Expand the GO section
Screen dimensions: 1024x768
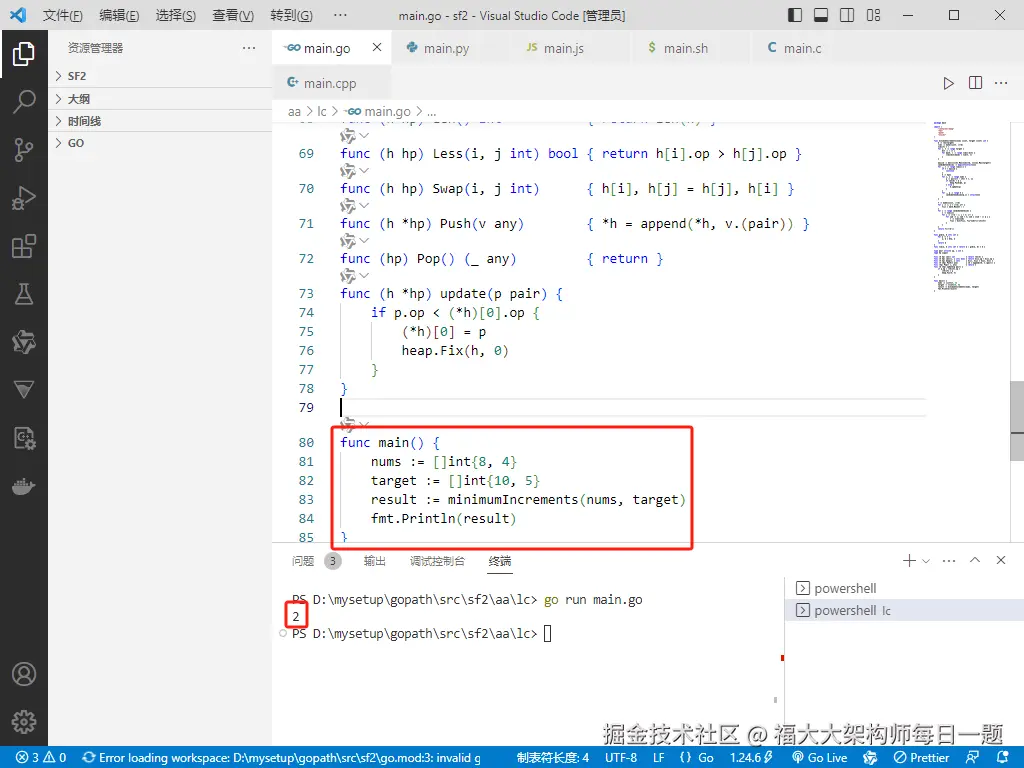(x=160, y=143)
